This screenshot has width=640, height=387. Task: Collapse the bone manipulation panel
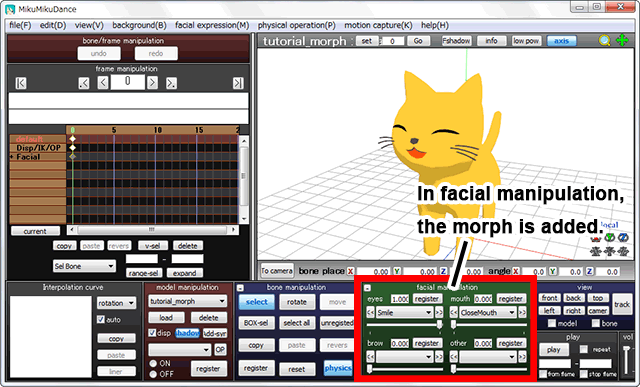(x=240, y=288)
